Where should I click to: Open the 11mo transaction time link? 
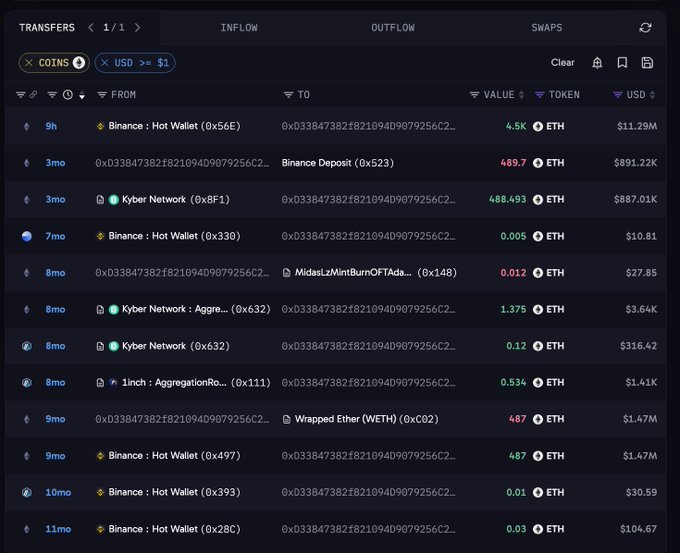tap(58, 529)
